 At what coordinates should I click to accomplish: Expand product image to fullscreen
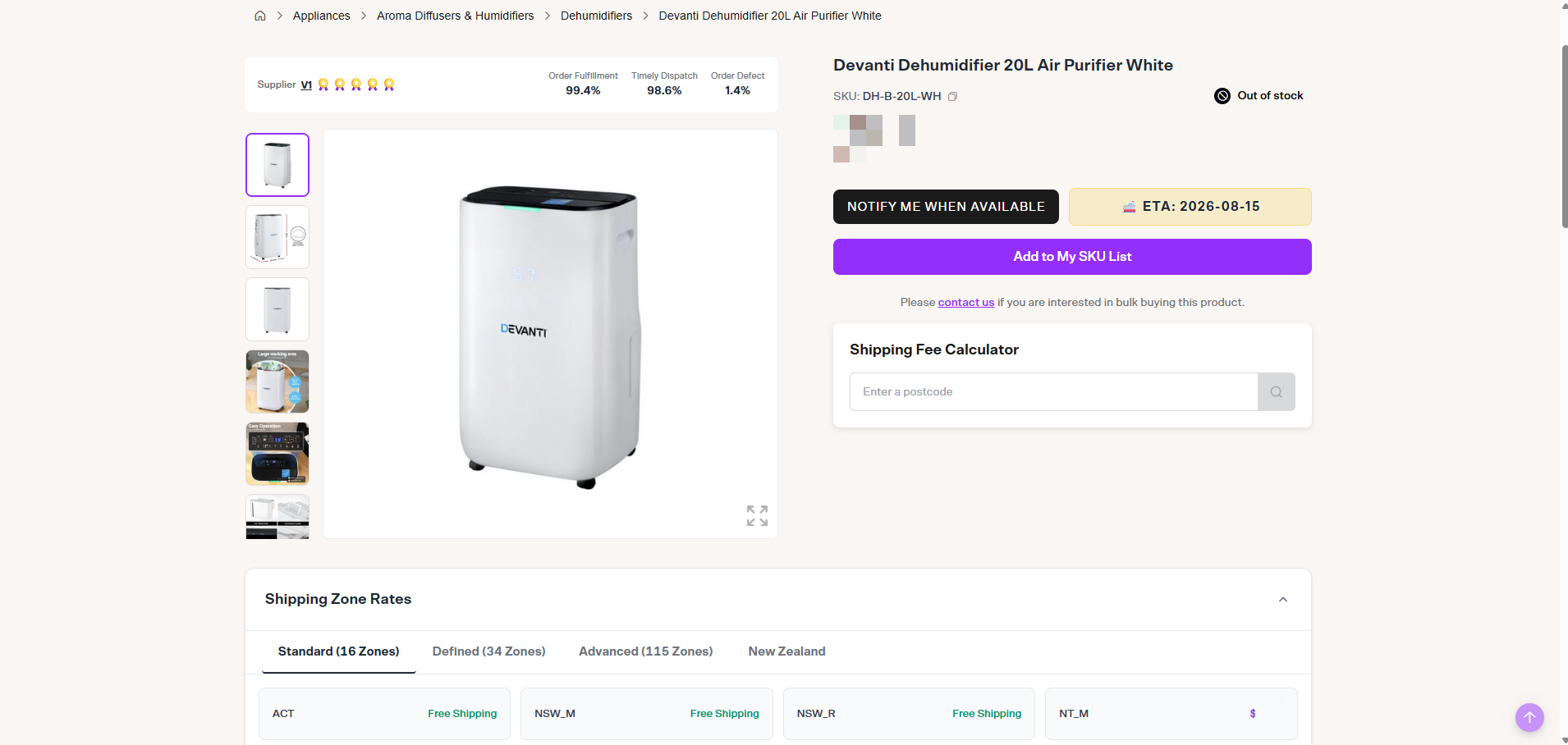click(757, 515)
